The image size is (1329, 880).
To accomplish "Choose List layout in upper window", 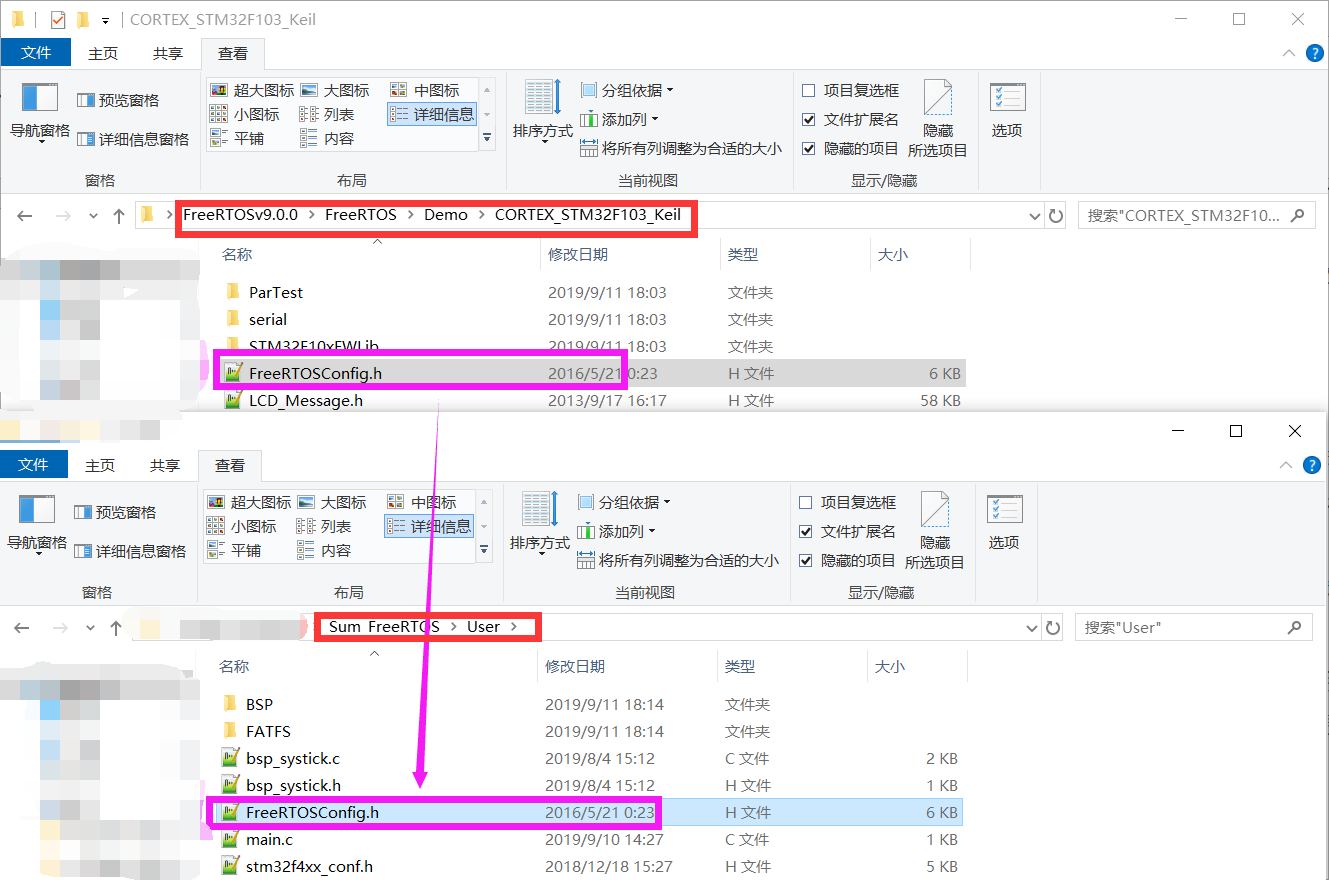I will coord(327,114).
